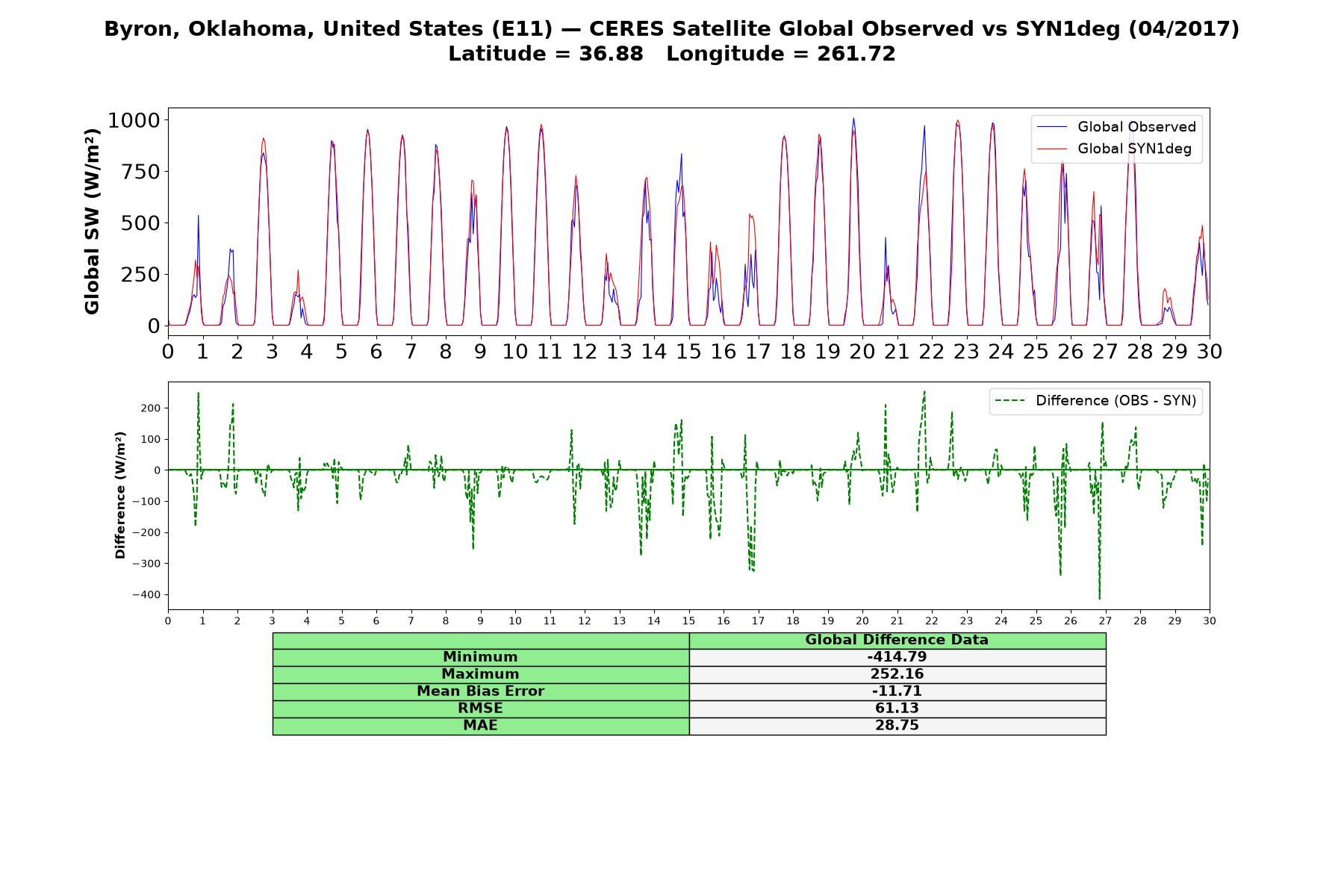Click the red Global SYN1deg legend line
Viewport: 1344px width, 896px height.
[1053, 149]
